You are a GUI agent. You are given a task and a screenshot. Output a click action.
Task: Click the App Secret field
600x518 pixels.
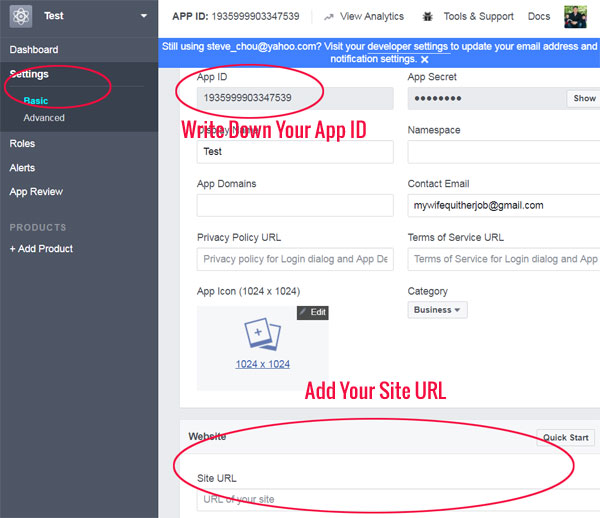(x=487, y=98)
